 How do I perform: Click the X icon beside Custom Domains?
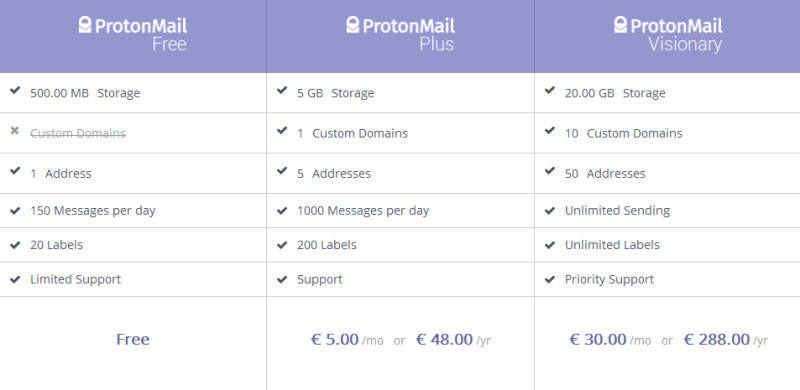click(x=15, y=131)
